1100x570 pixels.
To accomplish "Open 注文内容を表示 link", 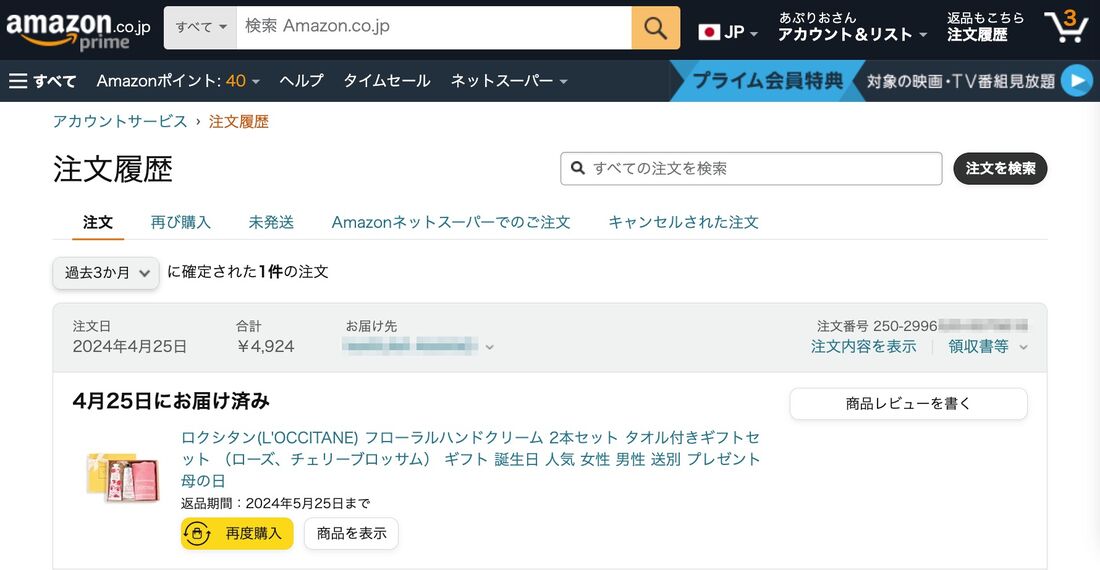I will pos(864,346).
